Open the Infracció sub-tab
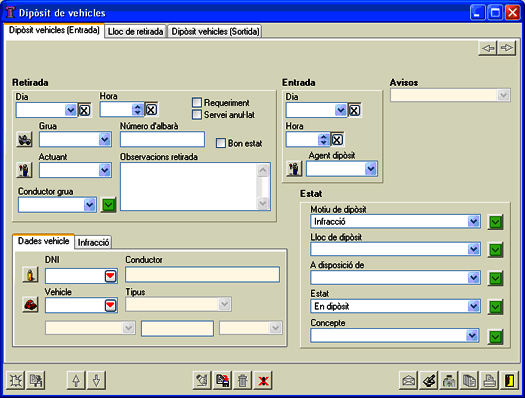Screen dimensions: 525x398 coord(93,242)
